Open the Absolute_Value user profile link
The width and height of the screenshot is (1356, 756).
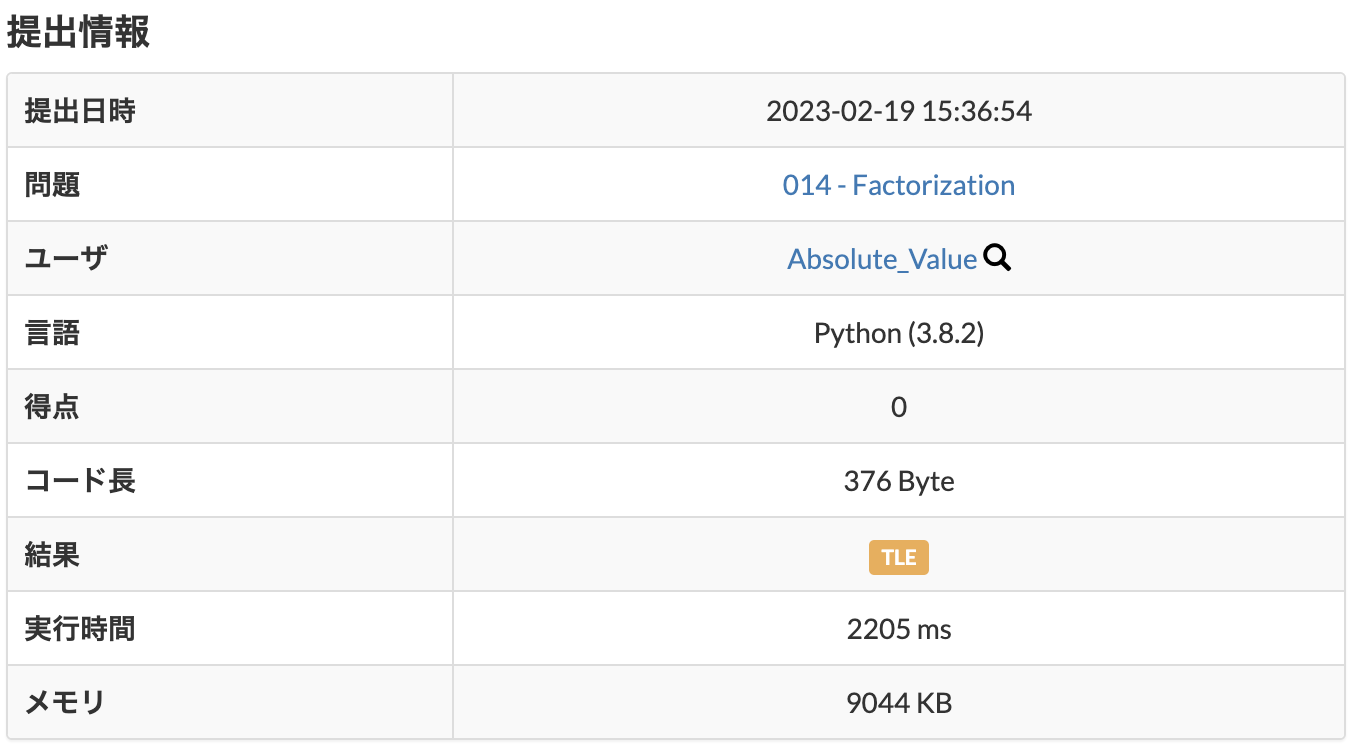pos(881,259)
